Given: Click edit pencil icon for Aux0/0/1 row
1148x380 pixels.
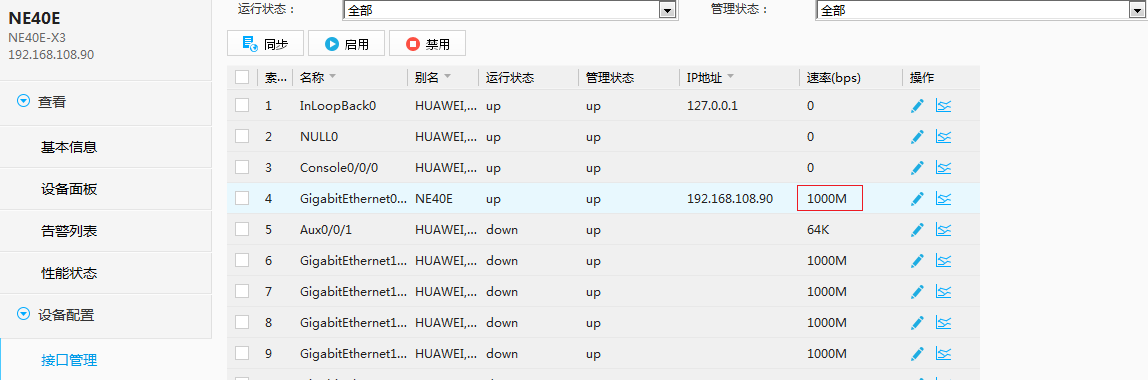Looking at the screenshot, I should (917, 230).
